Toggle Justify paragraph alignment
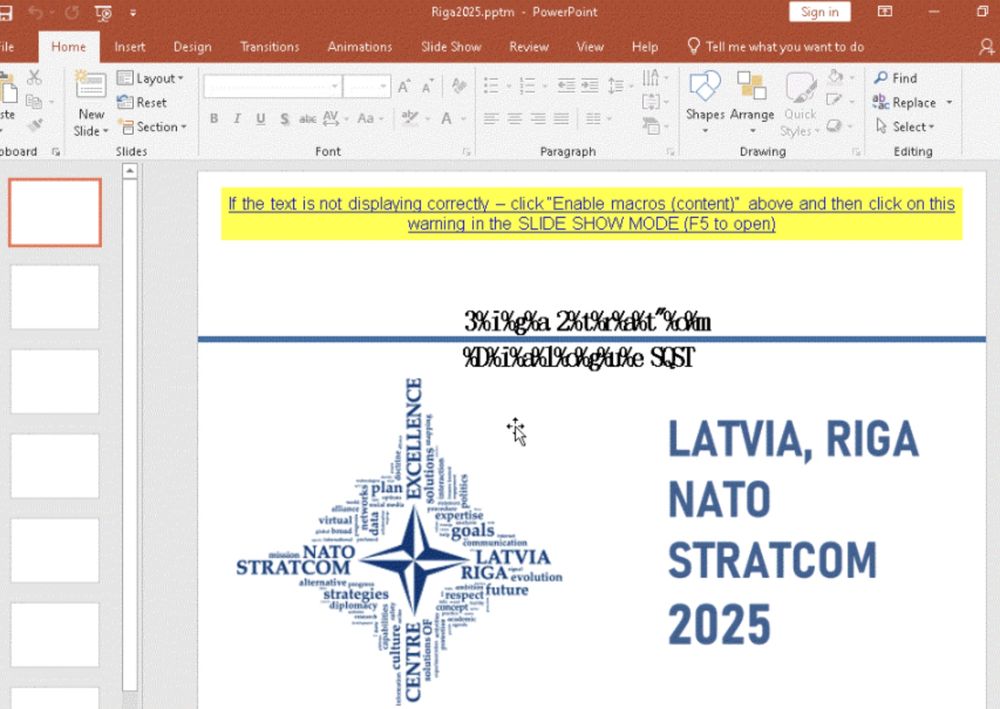The height and width of the screenshot is (709, 1000). pos(562,119)
